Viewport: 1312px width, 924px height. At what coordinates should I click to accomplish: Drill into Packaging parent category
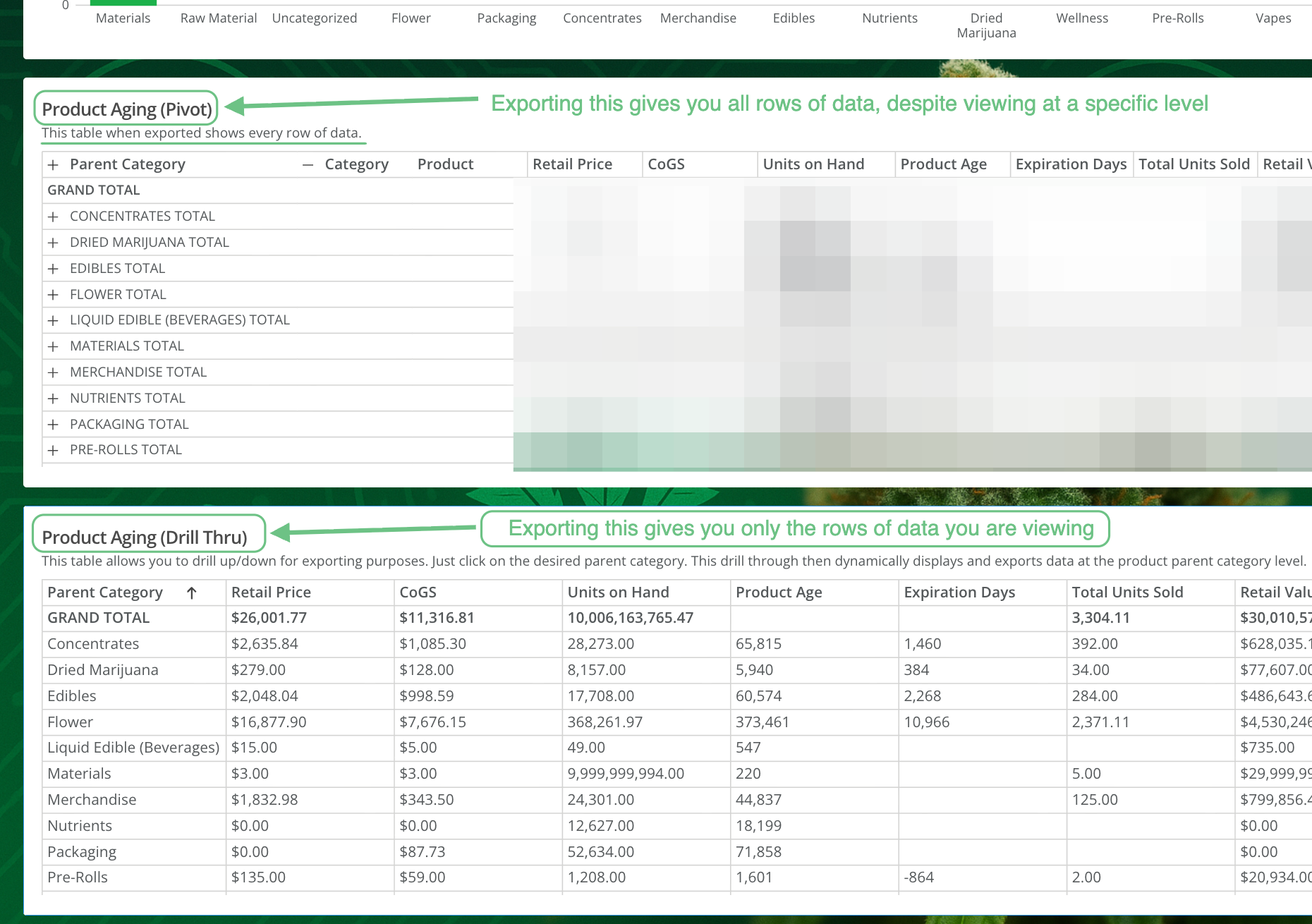(81, 852)
